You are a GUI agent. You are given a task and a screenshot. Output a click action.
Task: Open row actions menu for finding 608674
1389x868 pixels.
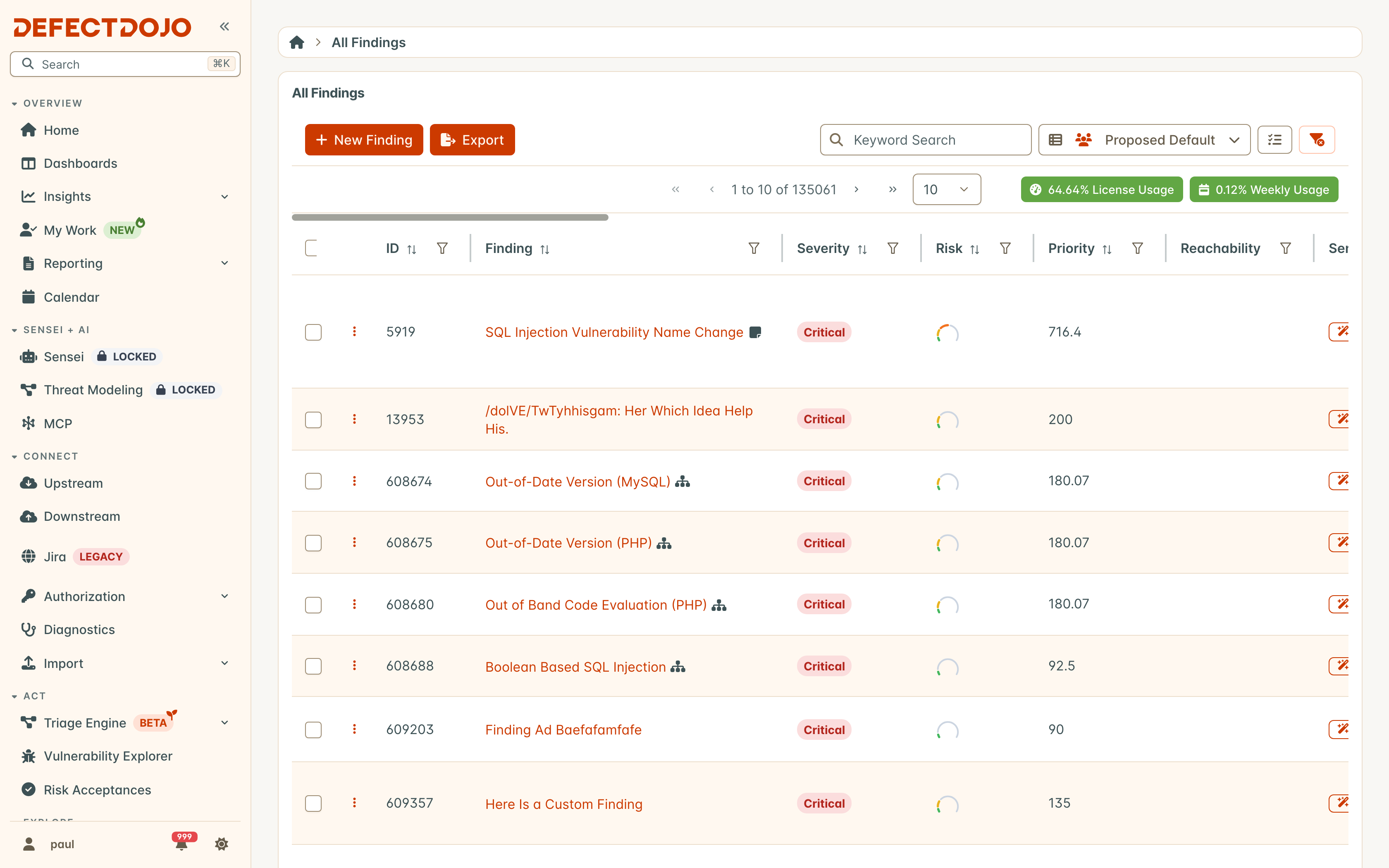354,480
